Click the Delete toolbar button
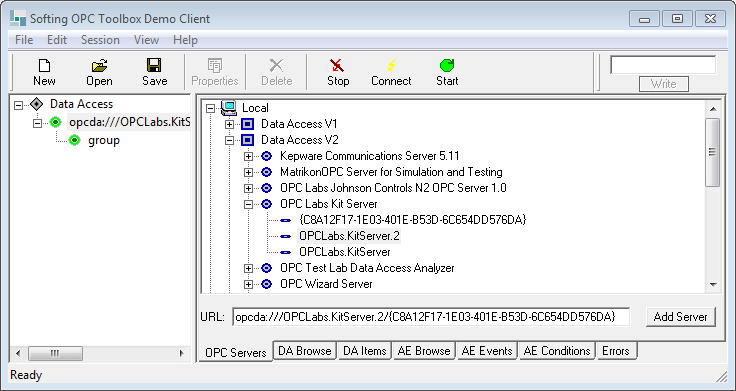 [276, 72]
